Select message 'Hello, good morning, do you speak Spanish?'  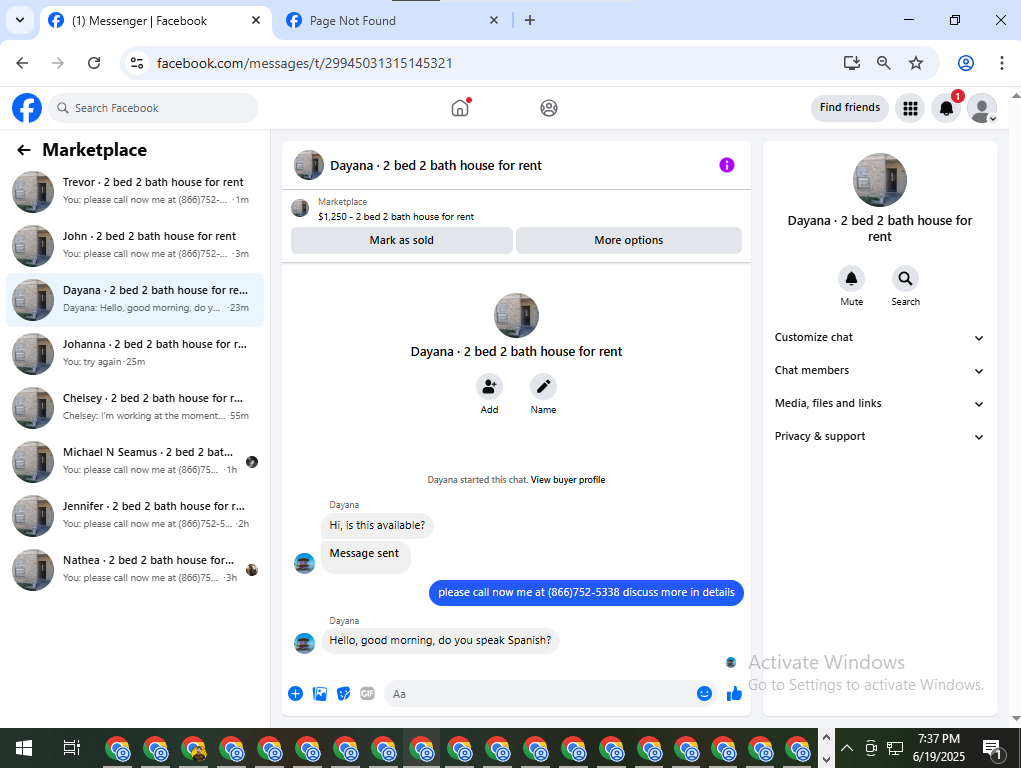point(440,641)
